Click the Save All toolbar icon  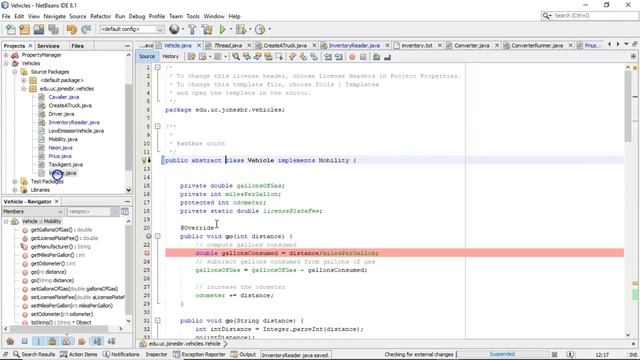(53, 29)
